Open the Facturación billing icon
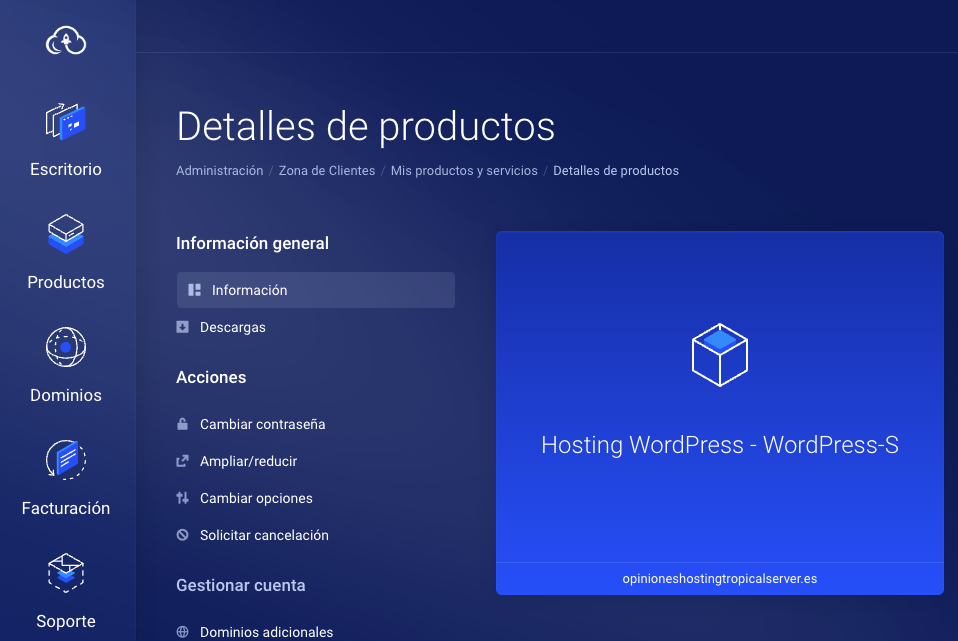Screen dimensions: 958x641 pyautogui.click(x=66, y=461)
